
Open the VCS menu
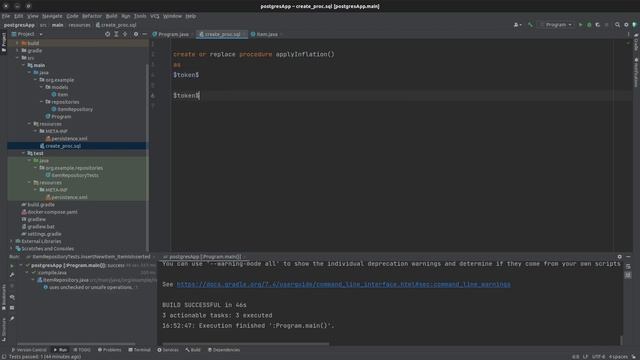(x=155, y=16)
